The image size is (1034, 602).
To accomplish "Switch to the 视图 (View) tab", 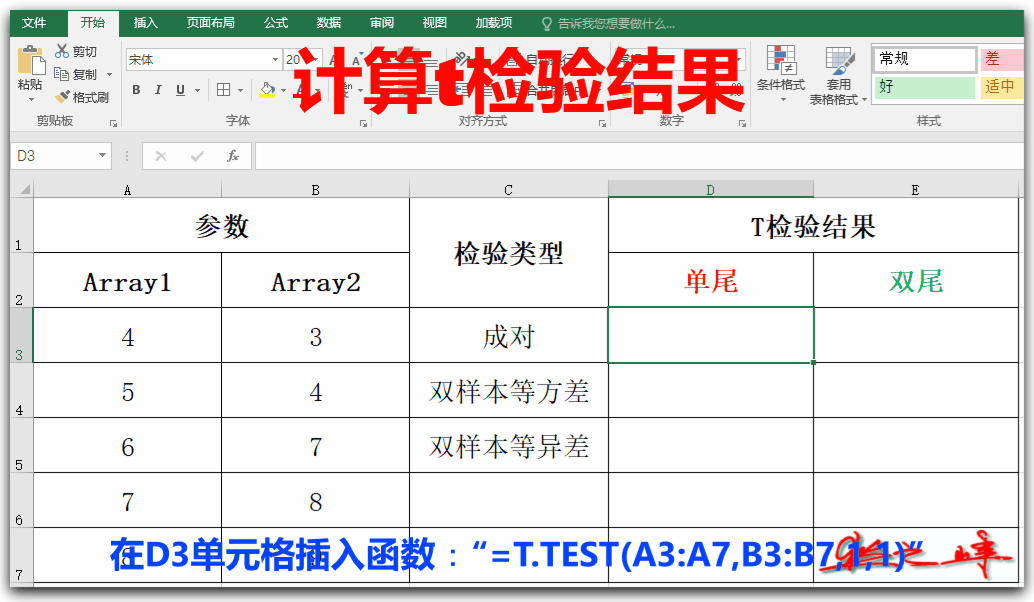I will click(x=435, y=23).
